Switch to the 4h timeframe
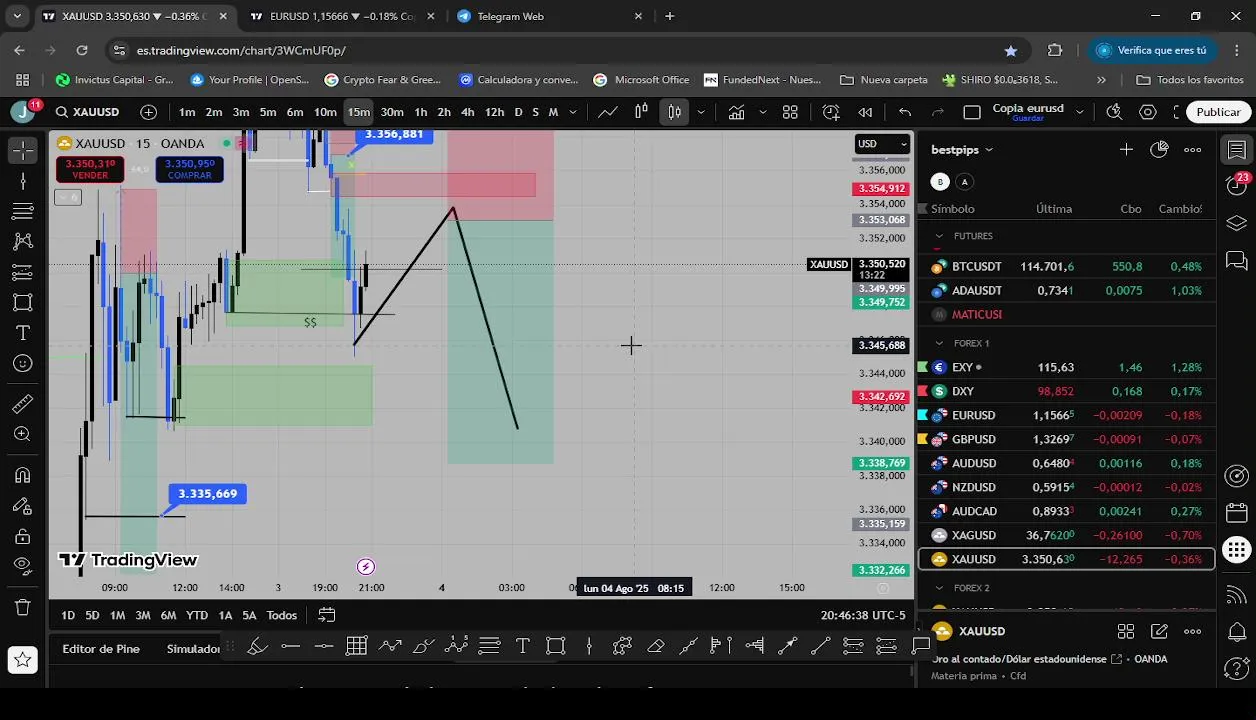This screenshot has height=720, width=1256. point(467,112)
